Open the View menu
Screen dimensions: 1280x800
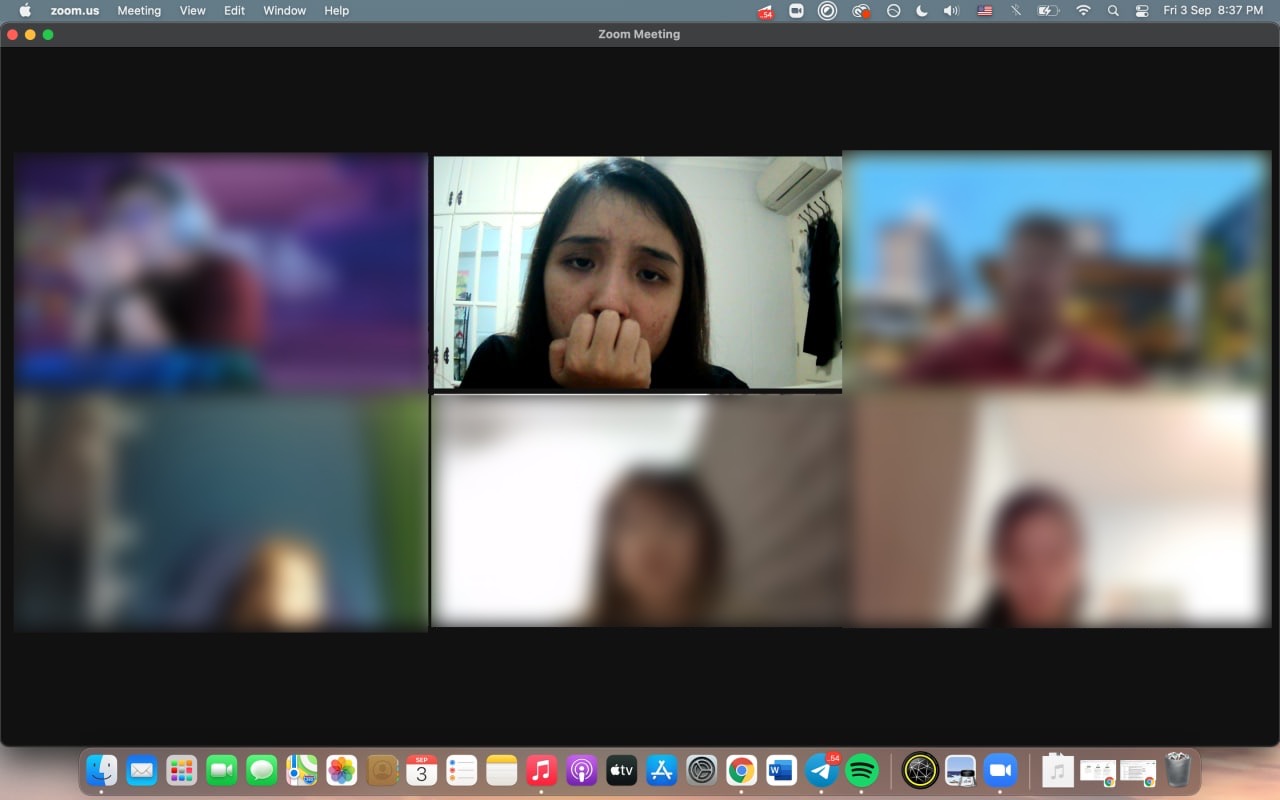click(192, 11)
